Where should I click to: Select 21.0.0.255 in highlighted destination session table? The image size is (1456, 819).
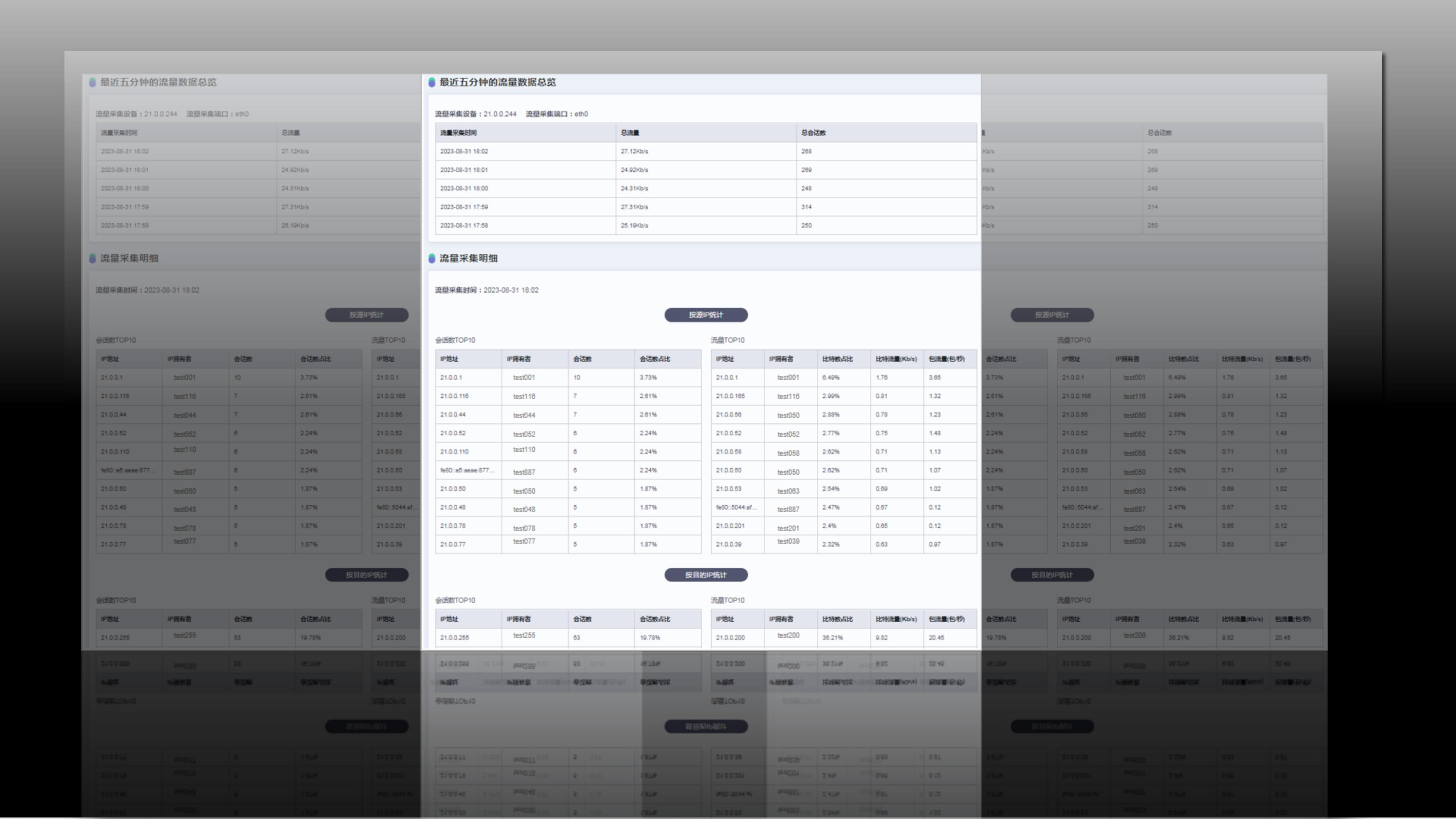point(455,637)
